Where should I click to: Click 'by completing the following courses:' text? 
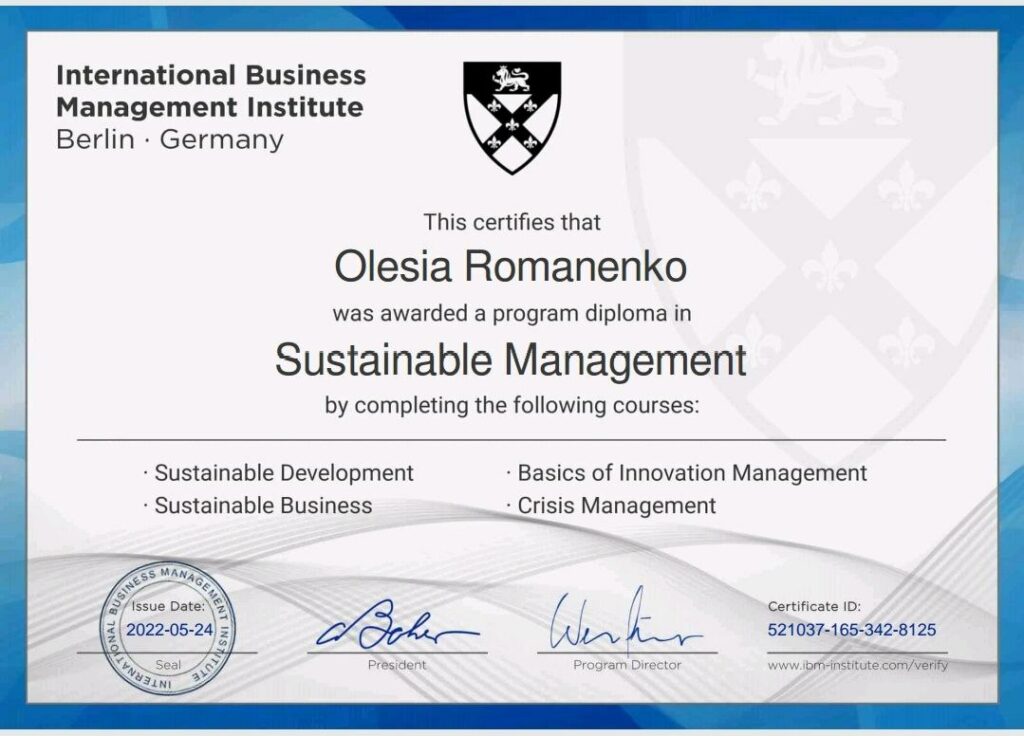[x=512, y=406]
